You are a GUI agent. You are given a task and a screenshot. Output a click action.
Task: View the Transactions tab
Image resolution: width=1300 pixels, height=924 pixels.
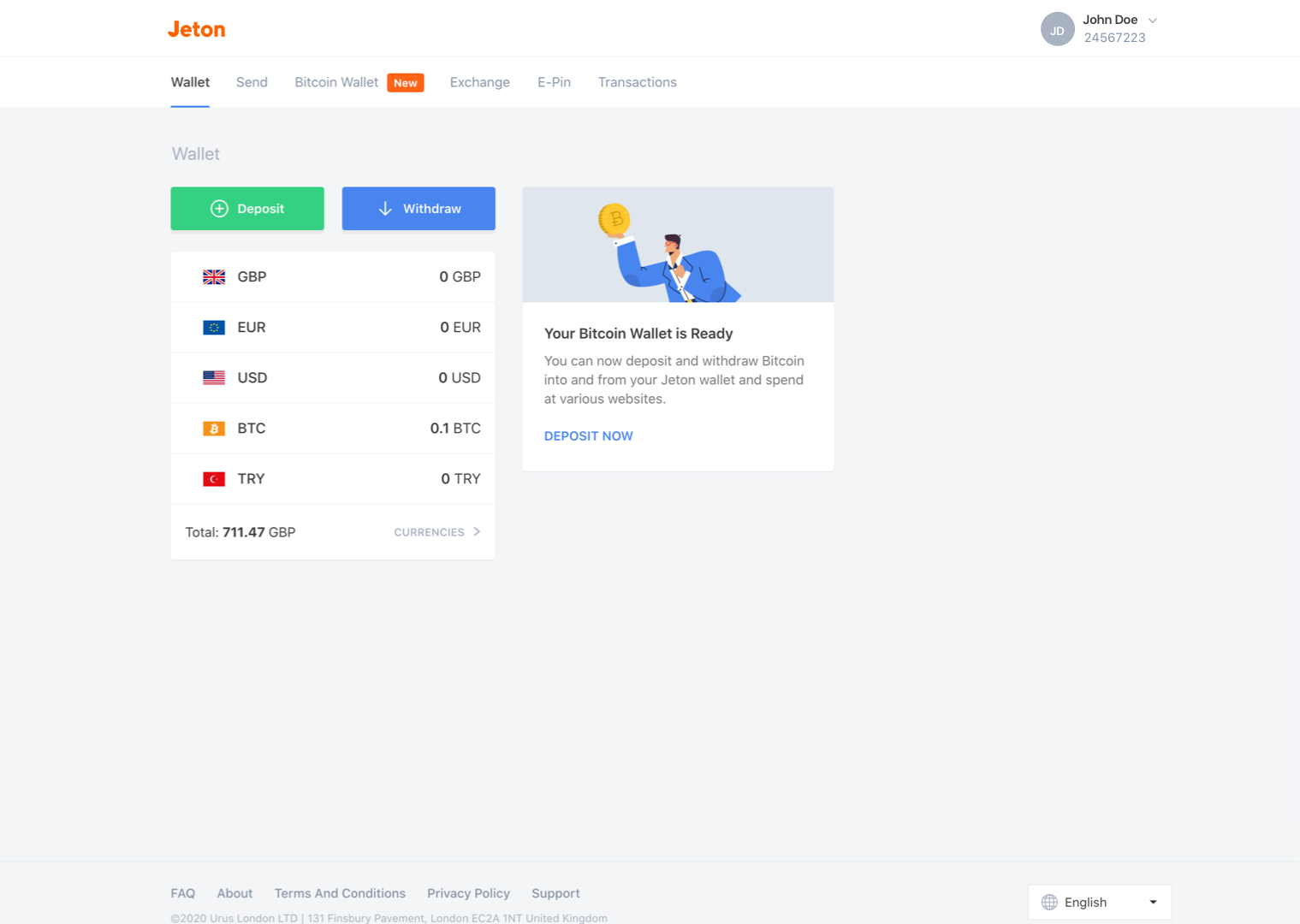(x=638, y=82)
